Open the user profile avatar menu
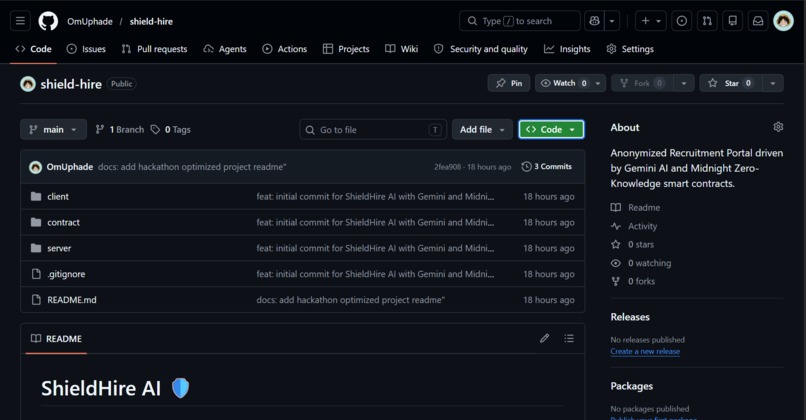The image size is (806, 420). coord(783,21)
